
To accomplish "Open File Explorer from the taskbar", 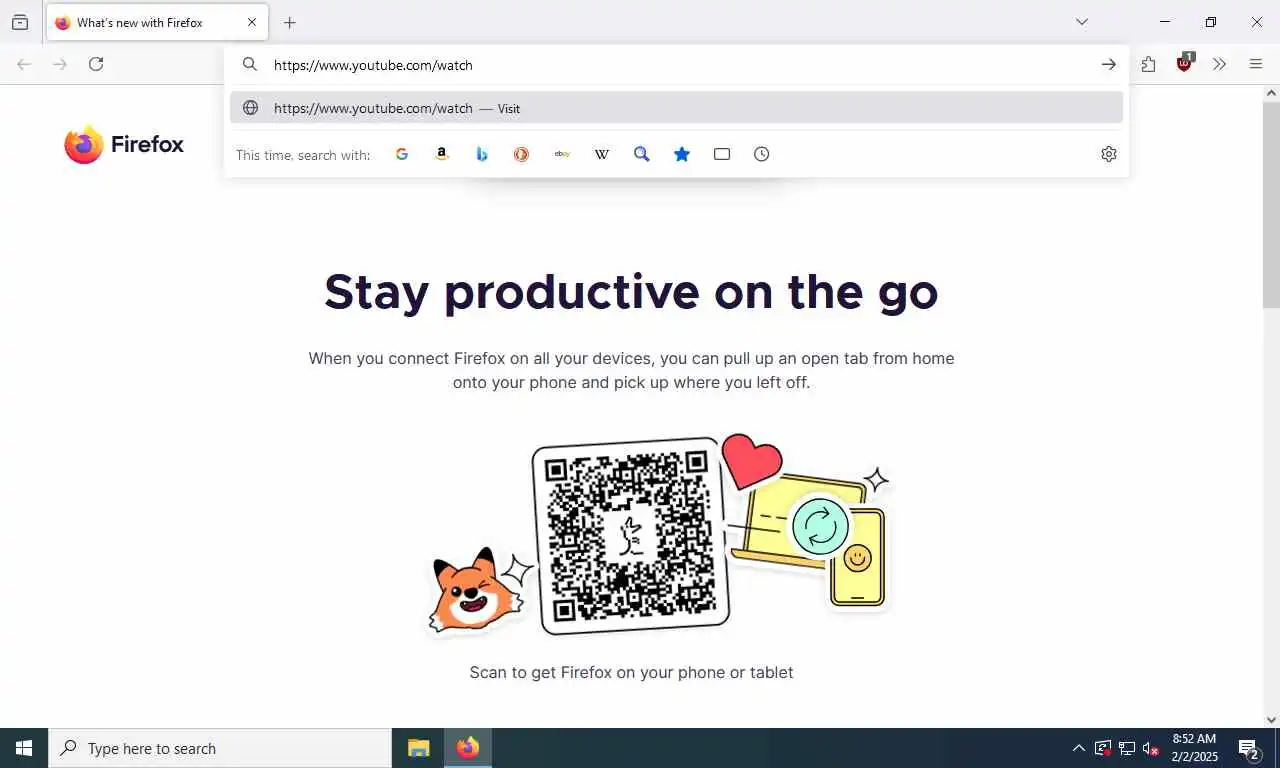I will coord(418,748).
